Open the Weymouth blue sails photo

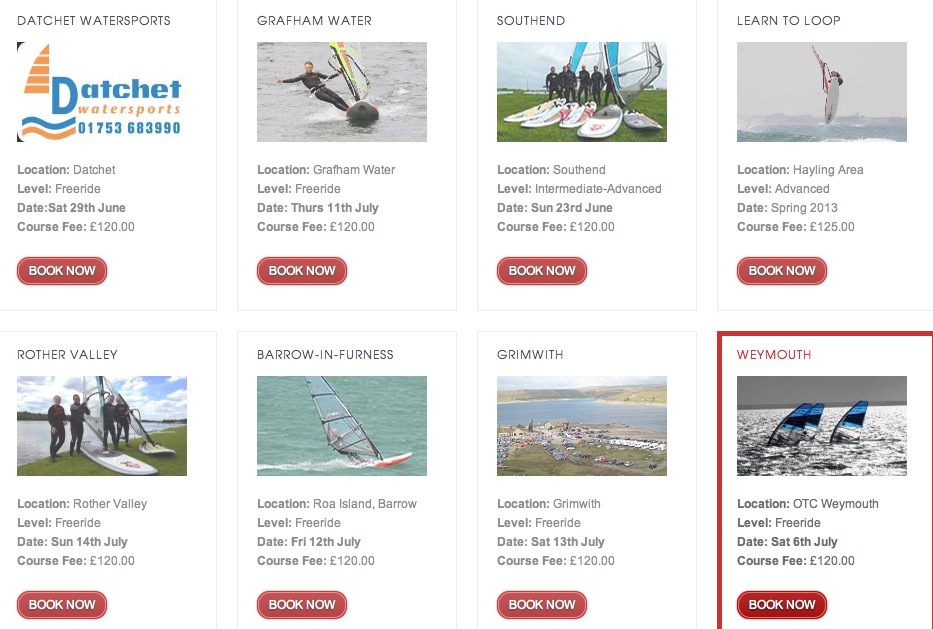(821, 425)
